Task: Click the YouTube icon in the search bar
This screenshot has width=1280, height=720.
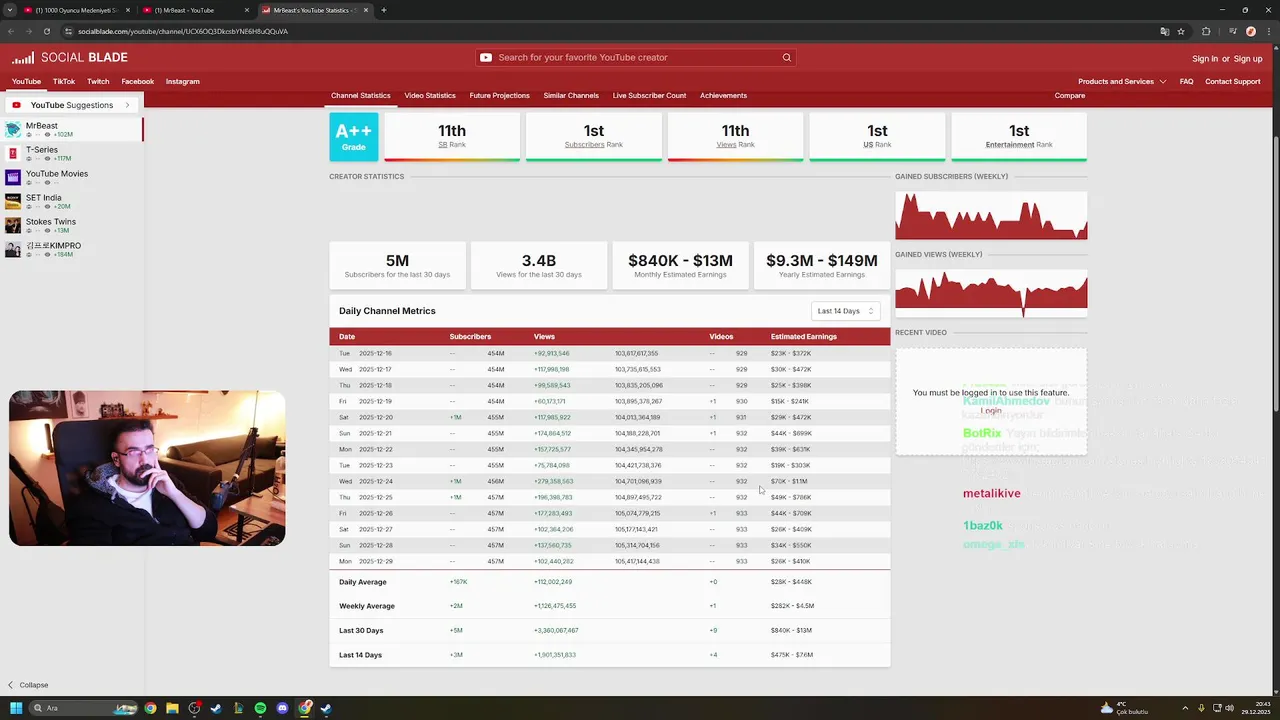Action: tap(486, 57)
